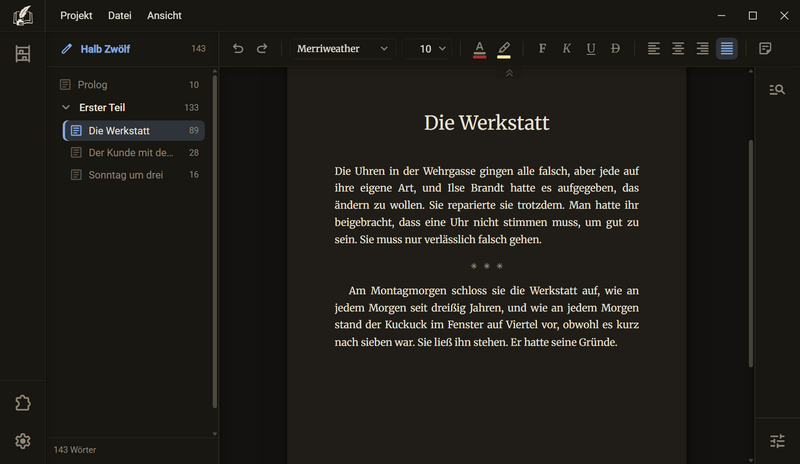
Task: Apply the red text color
Action: click(x=479, y=50)
